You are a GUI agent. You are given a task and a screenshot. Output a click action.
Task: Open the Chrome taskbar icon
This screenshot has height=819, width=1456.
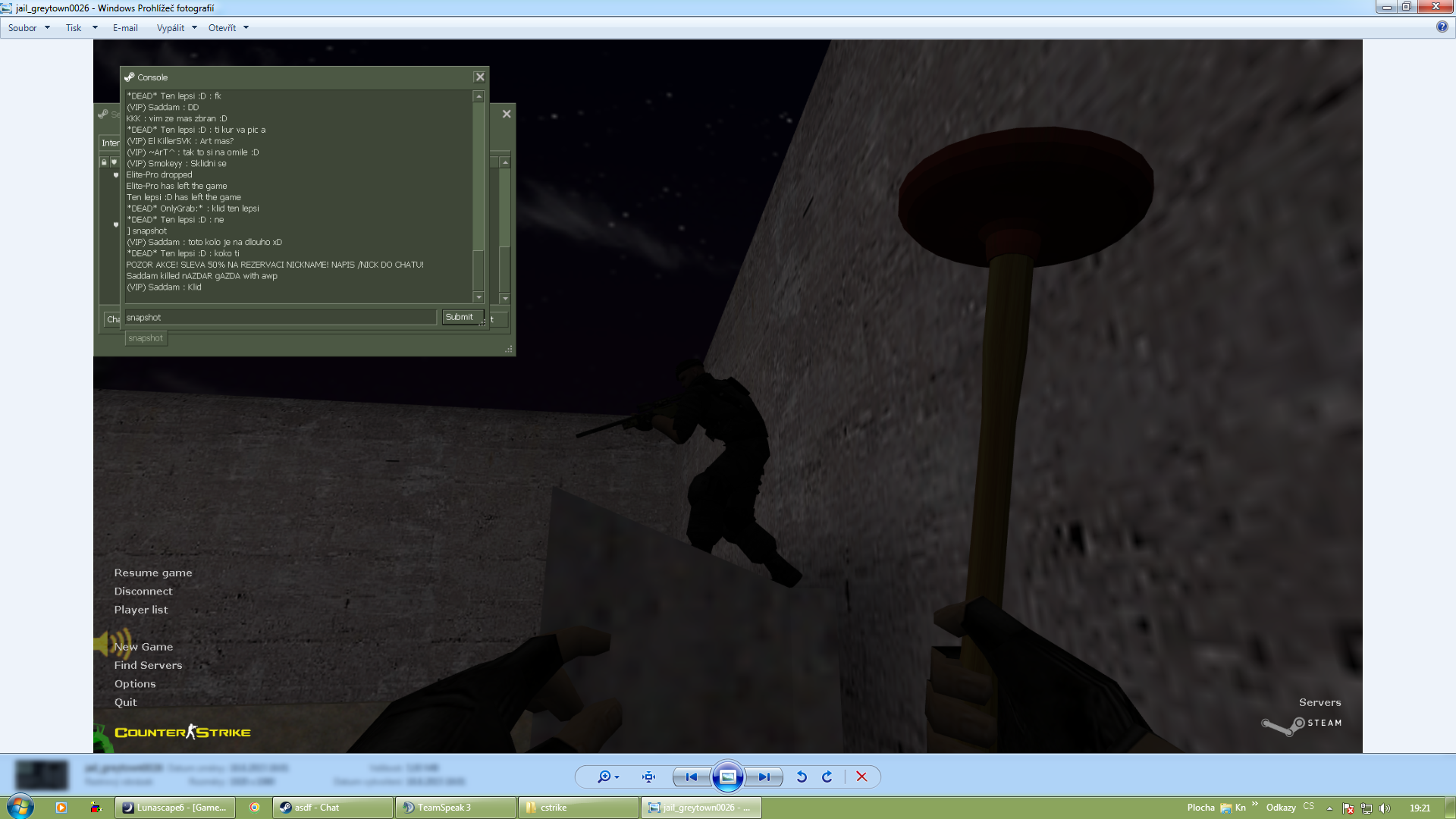point(255,808)
